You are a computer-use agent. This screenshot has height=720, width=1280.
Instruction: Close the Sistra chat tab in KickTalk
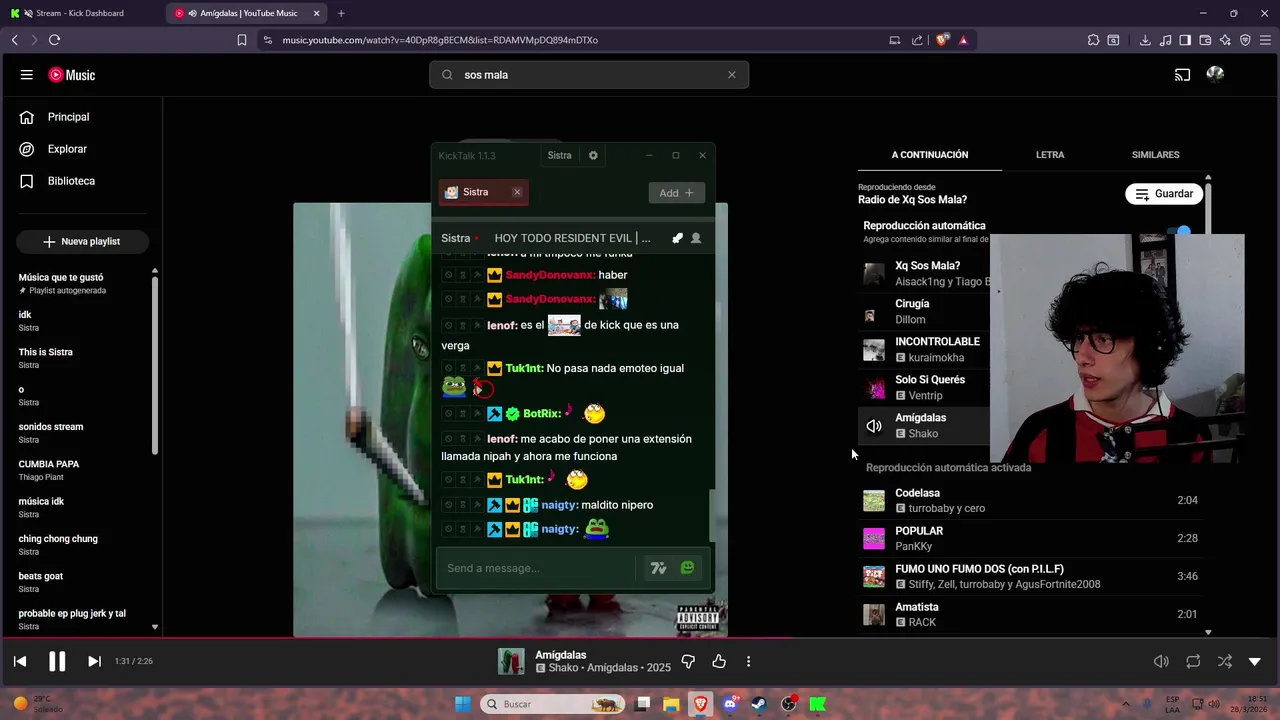[x=517, y=192]
